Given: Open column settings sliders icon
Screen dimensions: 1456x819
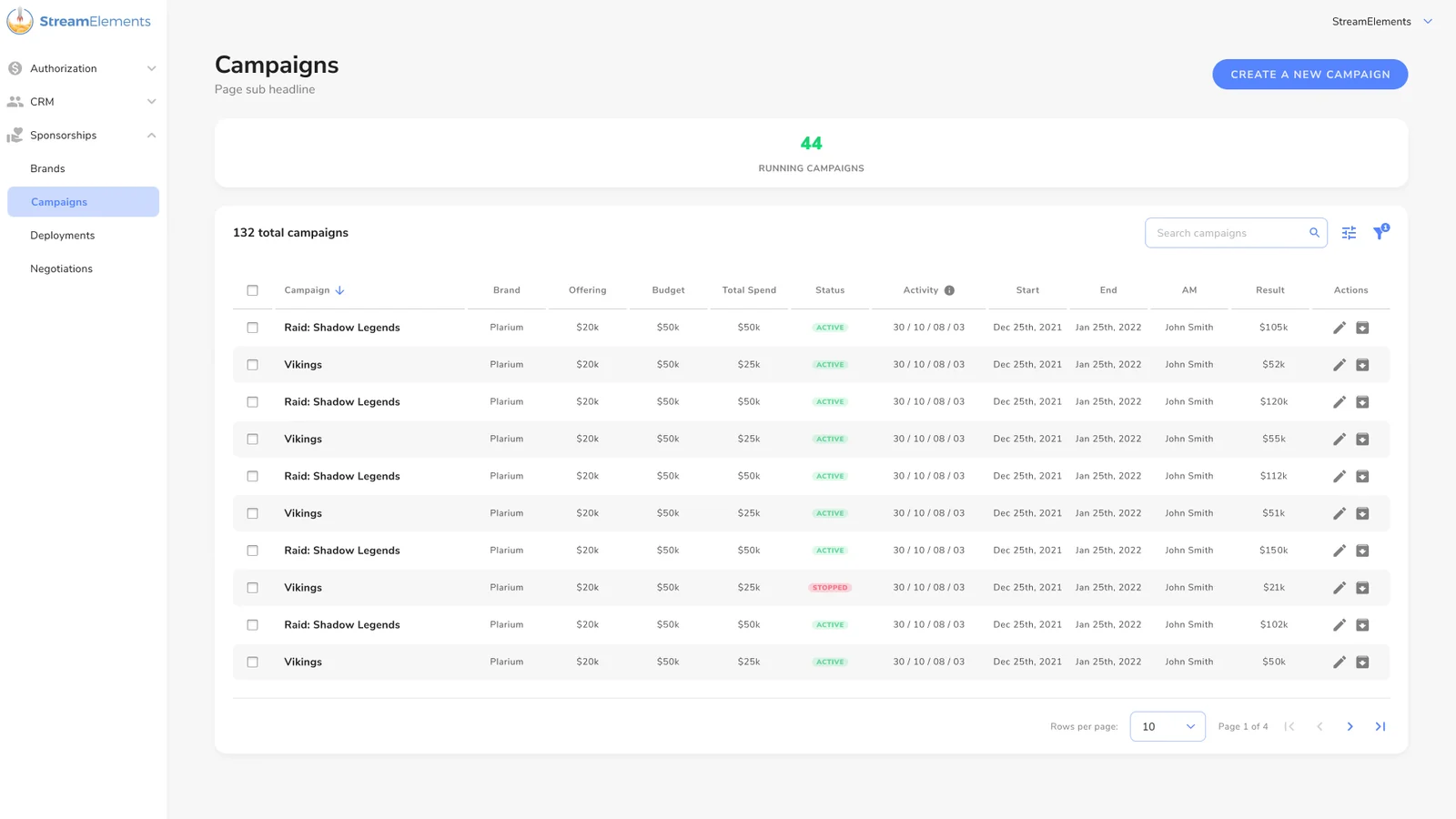Looking at the screenshot, I should (1349, 233).
